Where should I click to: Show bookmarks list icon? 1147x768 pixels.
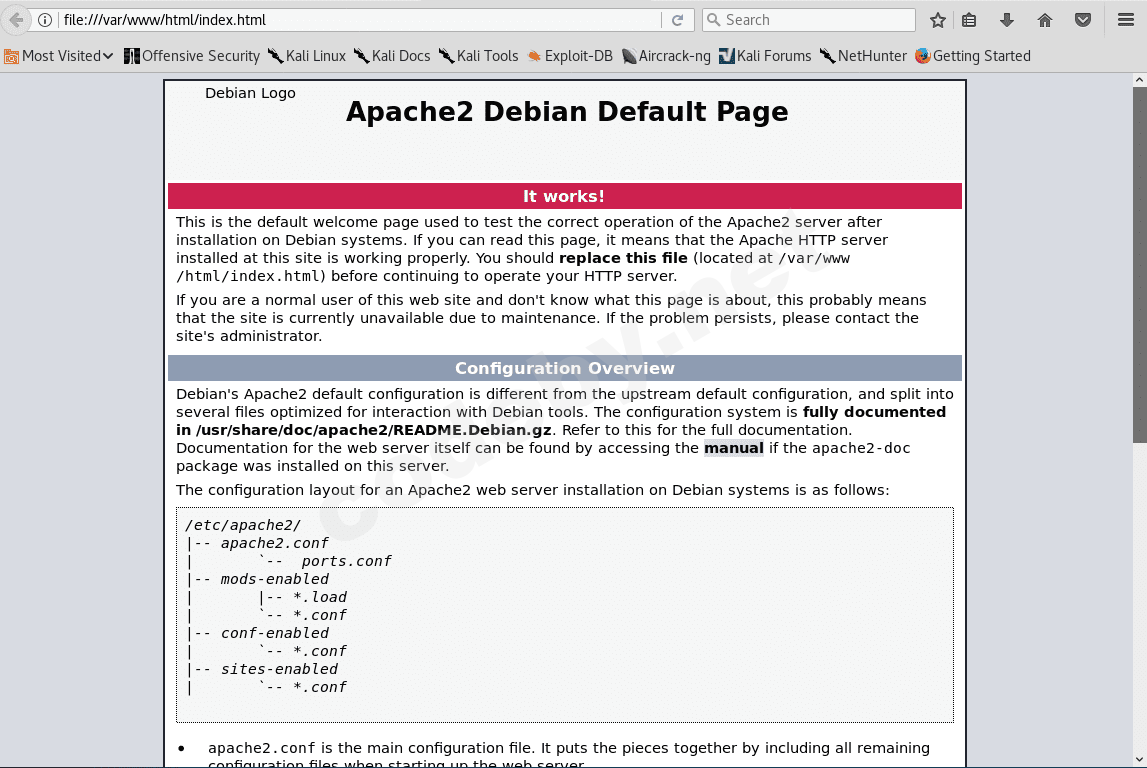(969, 20)
